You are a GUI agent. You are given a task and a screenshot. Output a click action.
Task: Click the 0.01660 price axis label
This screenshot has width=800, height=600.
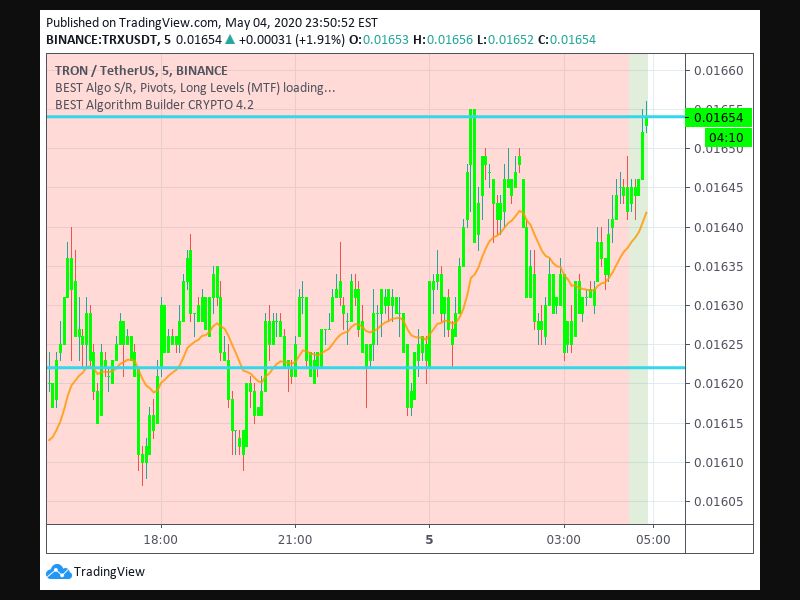pos(718,71)
